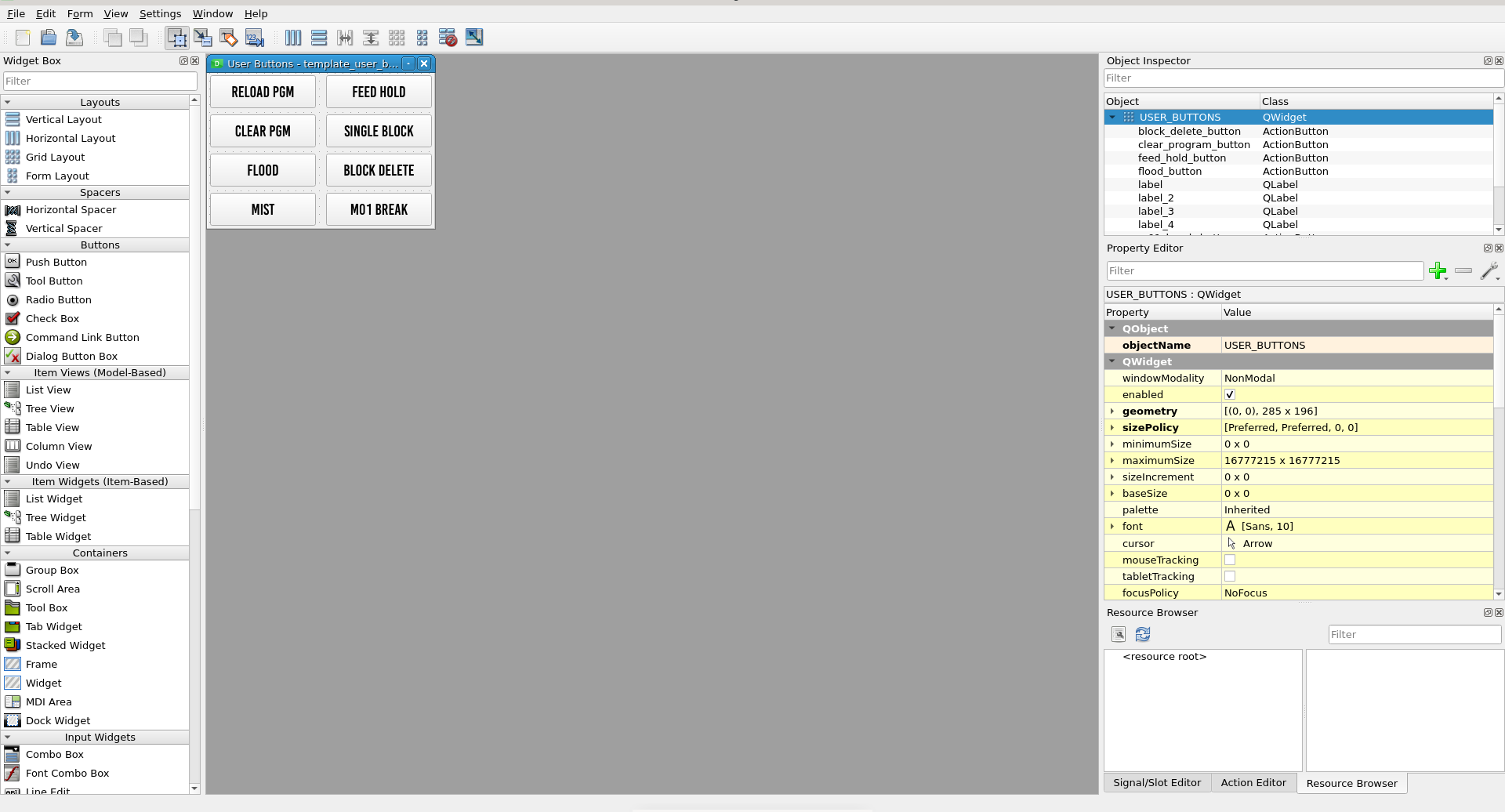Switch to the Signal/Slot Editor tab
Image resolution: width=1505 pixels, height=812 pixels.
point(1156,782)
